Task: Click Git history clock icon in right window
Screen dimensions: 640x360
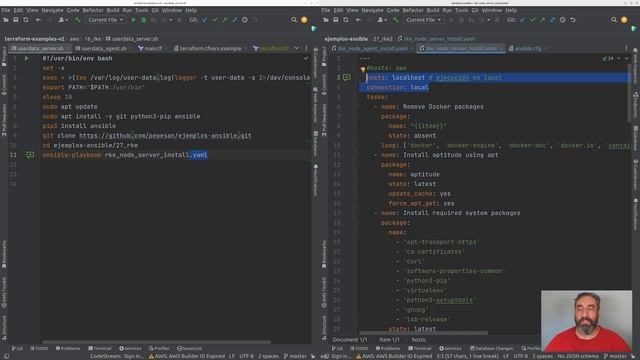Action: tap(563, 20)
